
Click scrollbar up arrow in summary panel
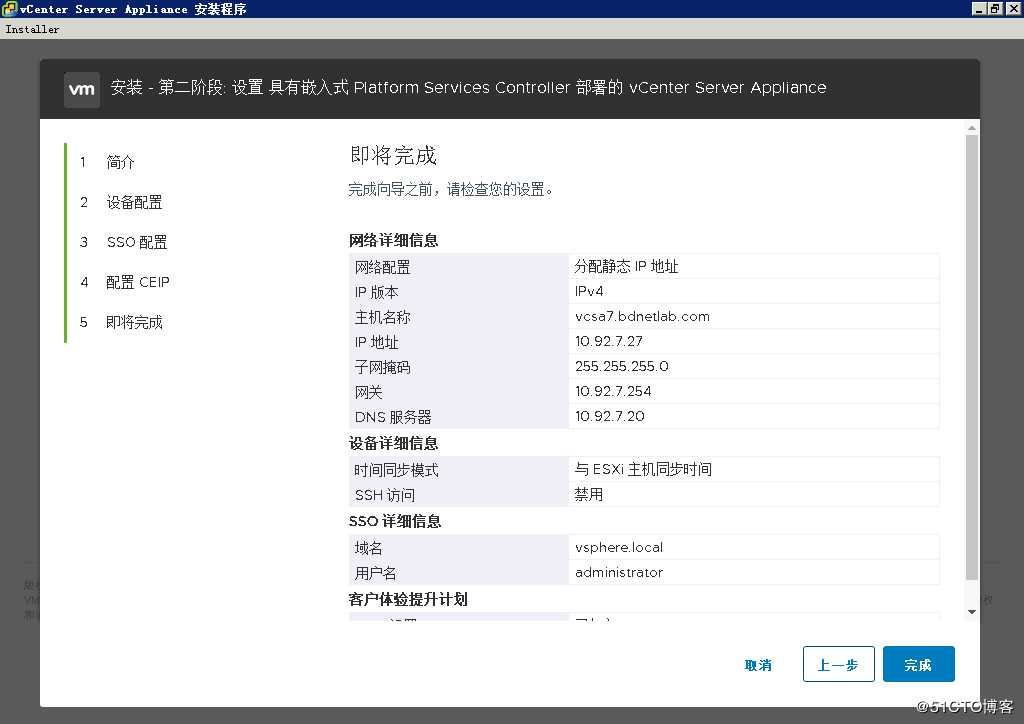[972, 128]
